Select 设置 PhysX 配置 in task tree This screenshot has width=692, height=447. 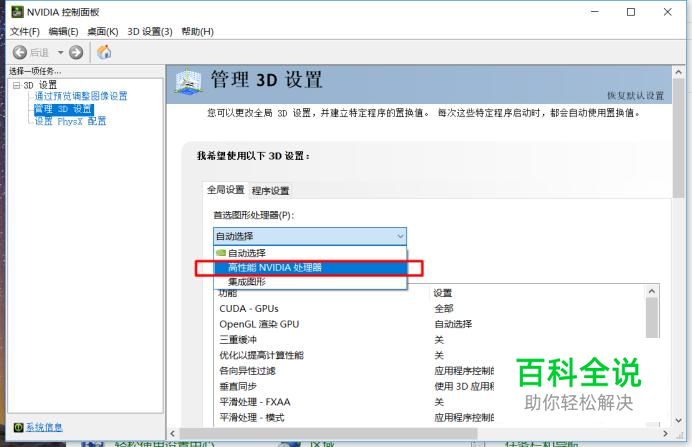[70, 121]
